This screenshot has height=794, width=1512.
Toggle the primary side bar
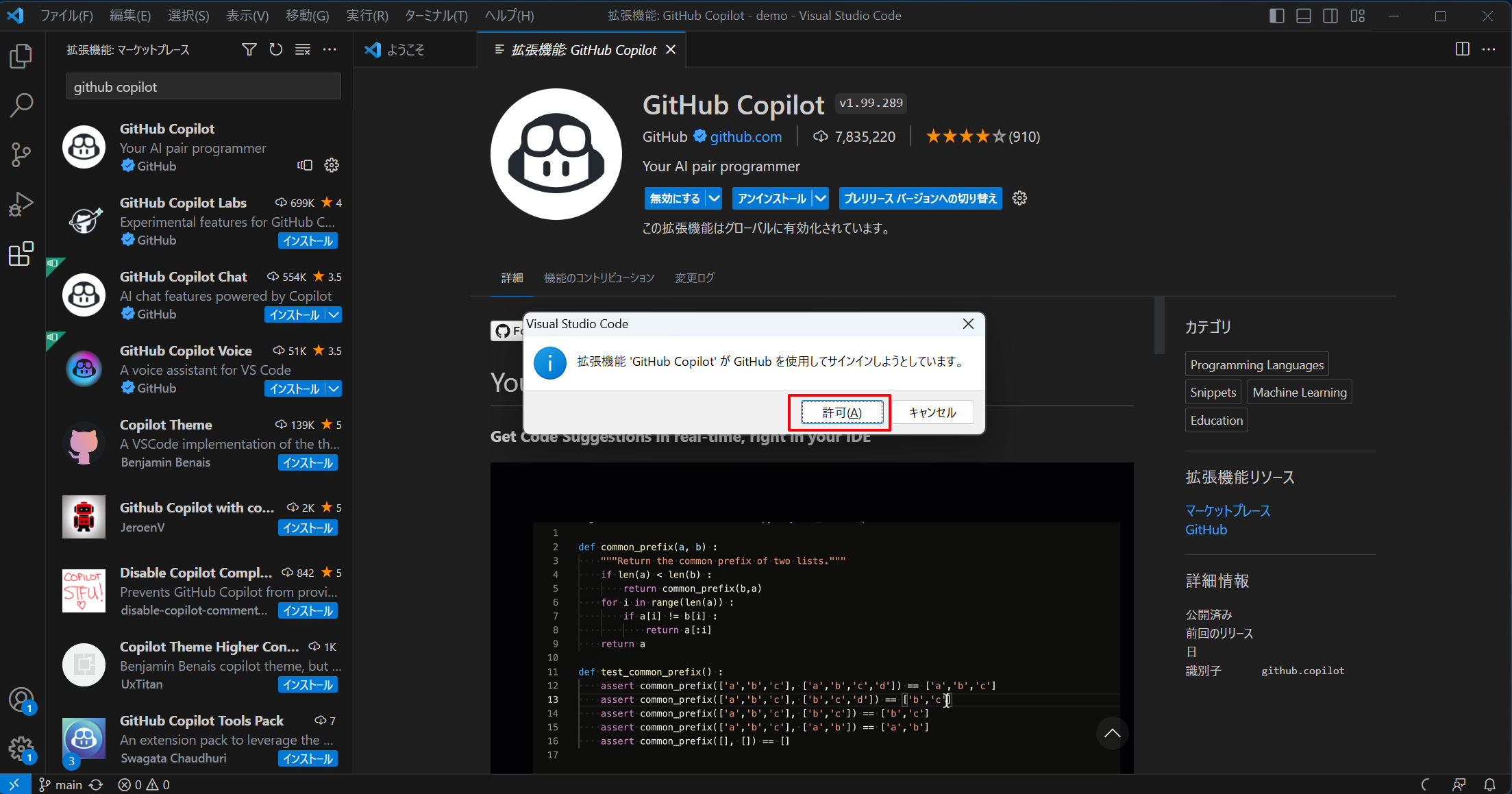point(1277,16)
